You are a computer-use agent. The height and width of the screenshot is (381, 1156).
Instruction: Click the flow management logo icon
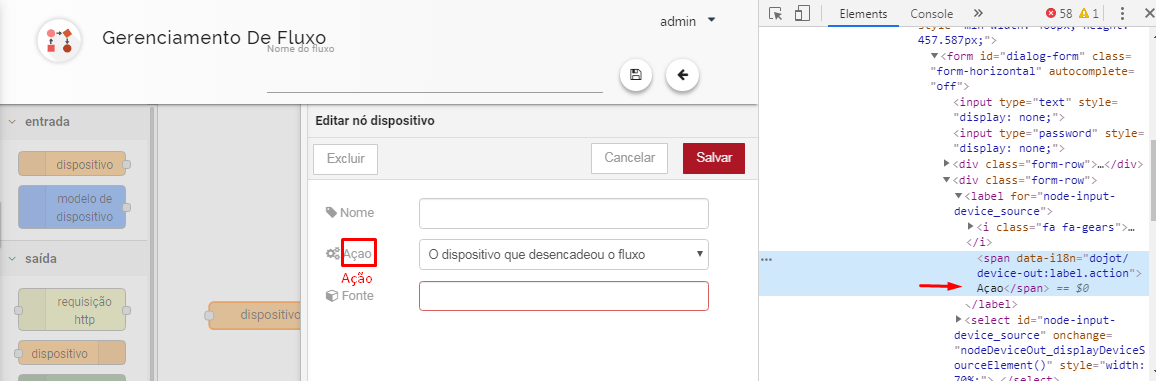coord(59,40)
